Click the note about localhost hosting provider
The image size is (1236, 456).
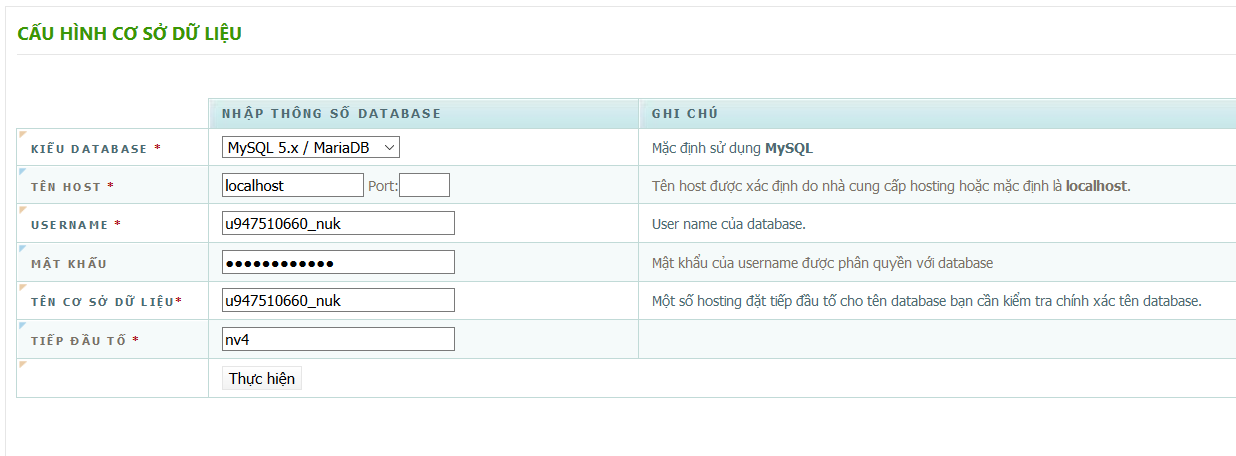point(891,186)
